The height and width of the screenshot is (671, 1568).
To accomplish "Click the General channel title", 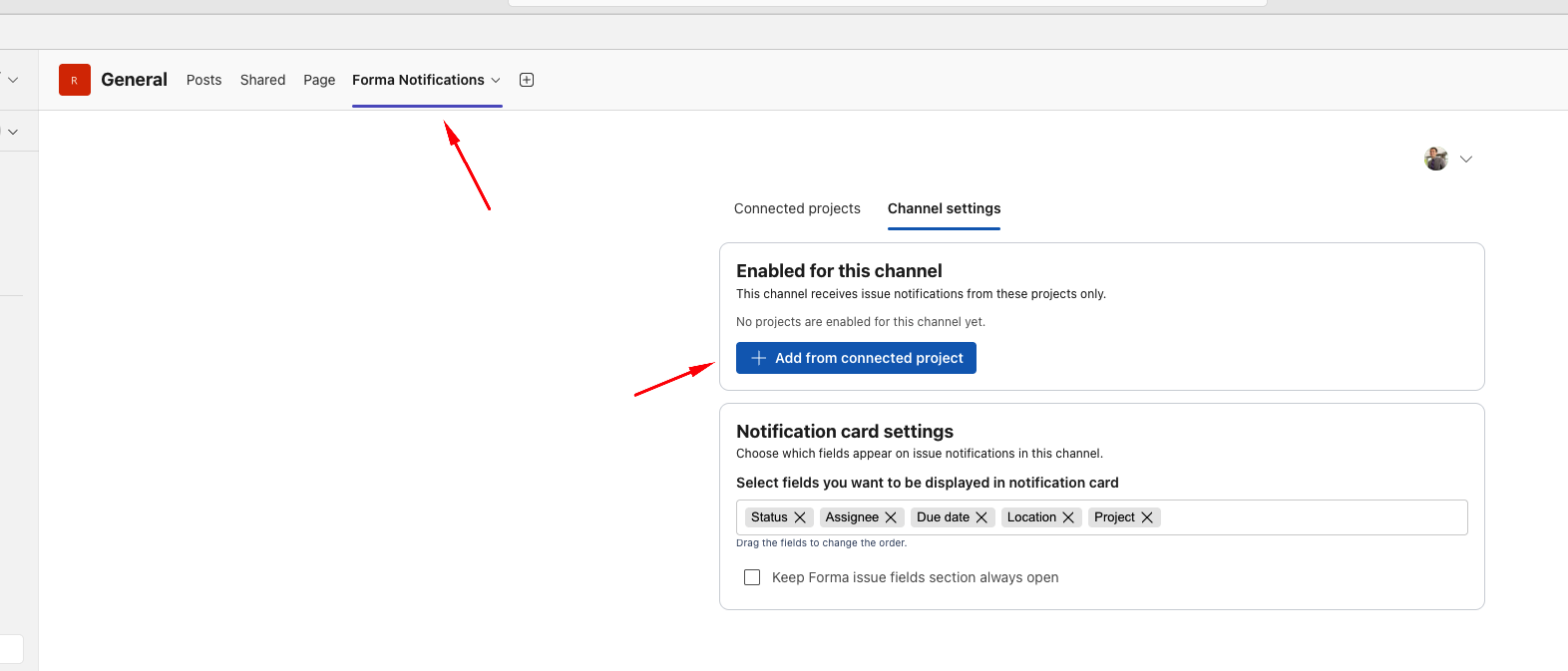I will tap(134, 80).
